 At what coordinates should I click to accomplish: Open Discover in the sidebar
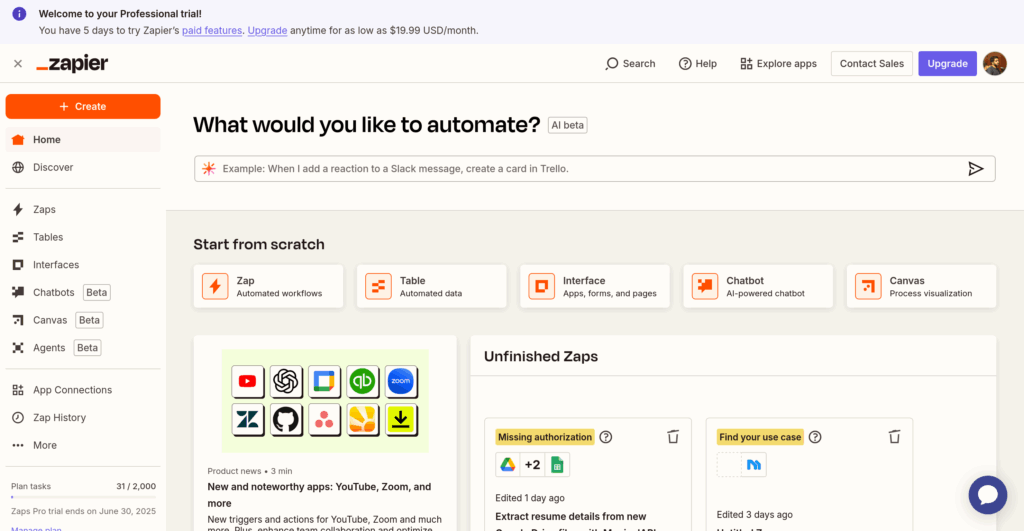click(83, 167)
